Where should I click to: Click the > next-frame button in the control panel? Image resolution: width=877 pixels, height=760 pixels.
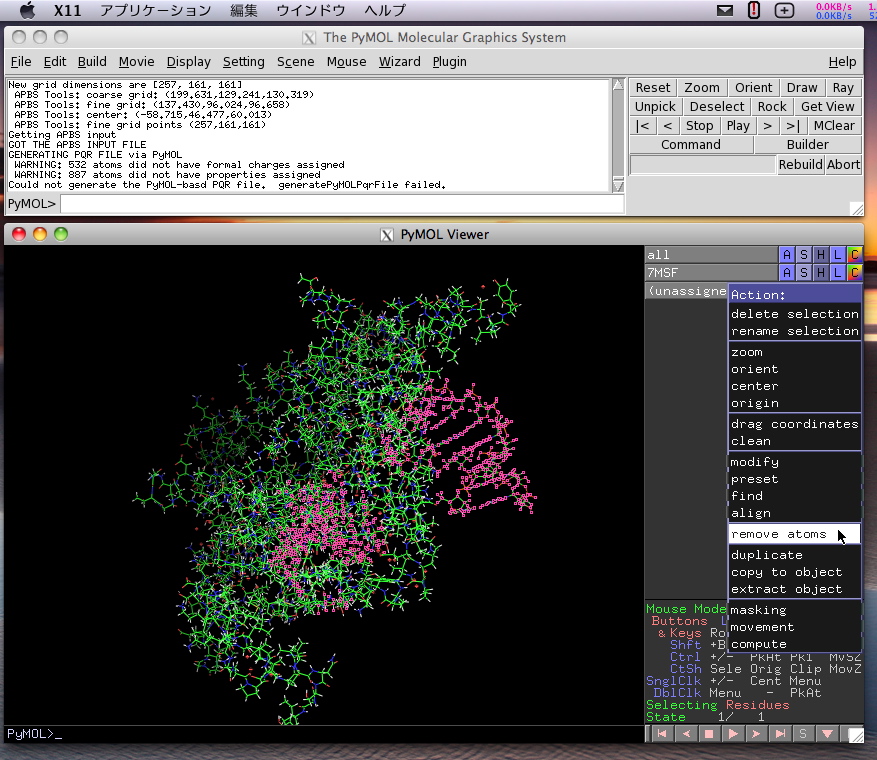(x=767, y=126)
